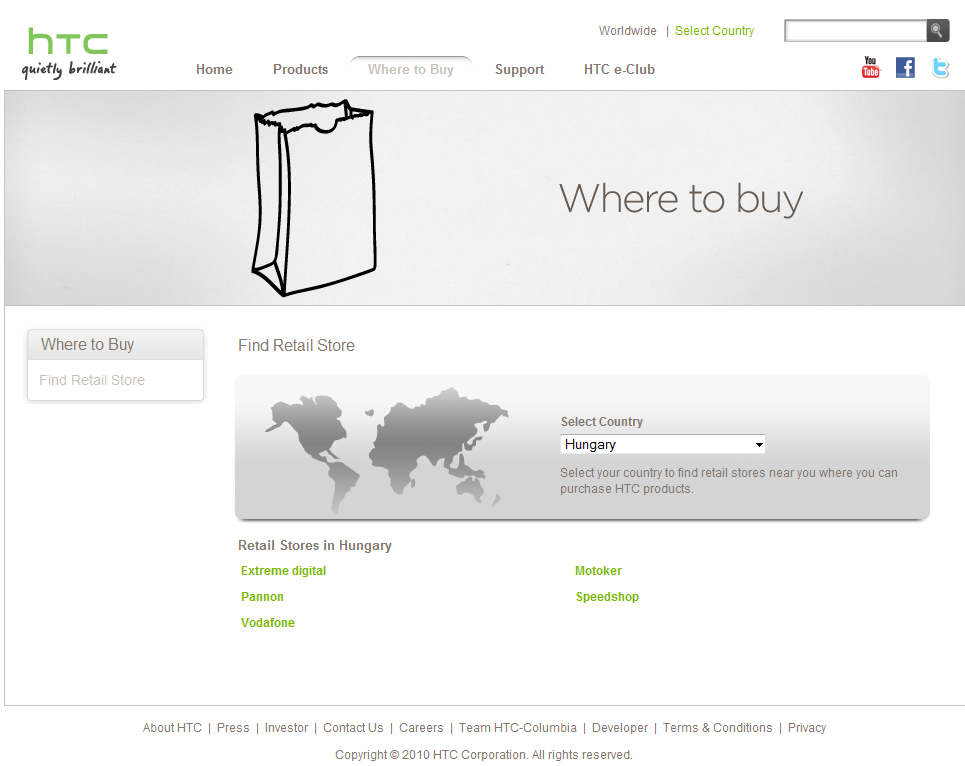Open the Speedshop store link

[607, 597]
